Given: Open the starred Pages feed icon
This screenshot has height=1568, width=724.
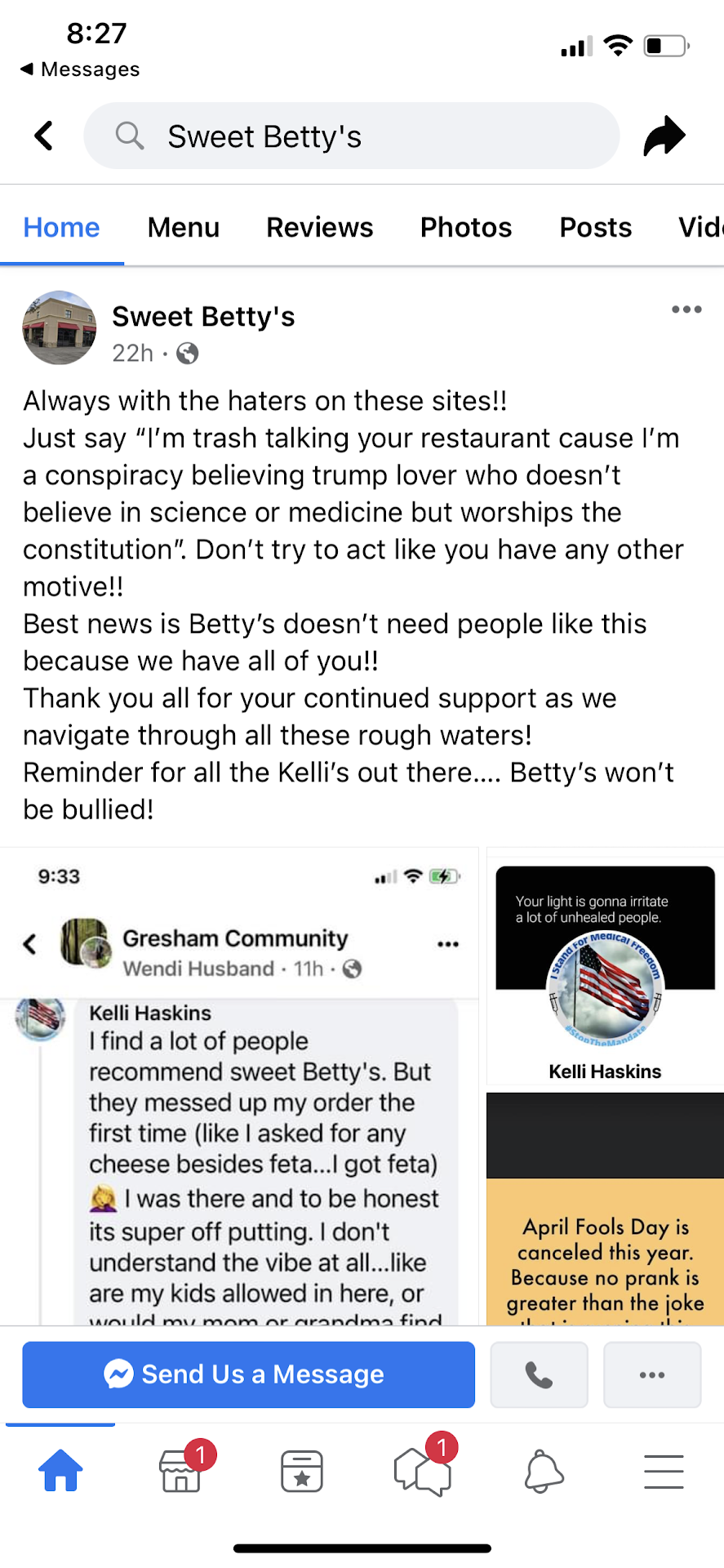Looking at the screenshot, I should 302,1471.
